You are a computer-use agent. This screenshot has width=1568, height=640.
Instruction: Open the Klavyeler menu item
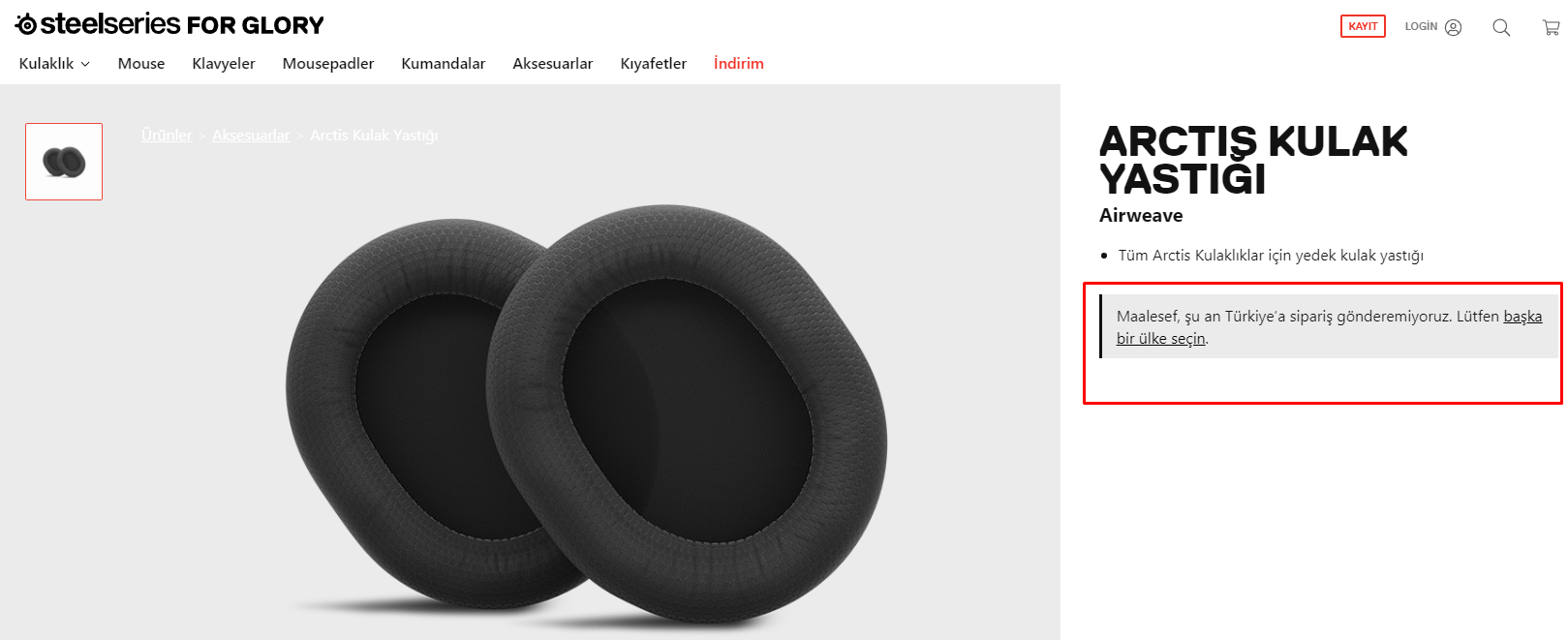[224, 63]
